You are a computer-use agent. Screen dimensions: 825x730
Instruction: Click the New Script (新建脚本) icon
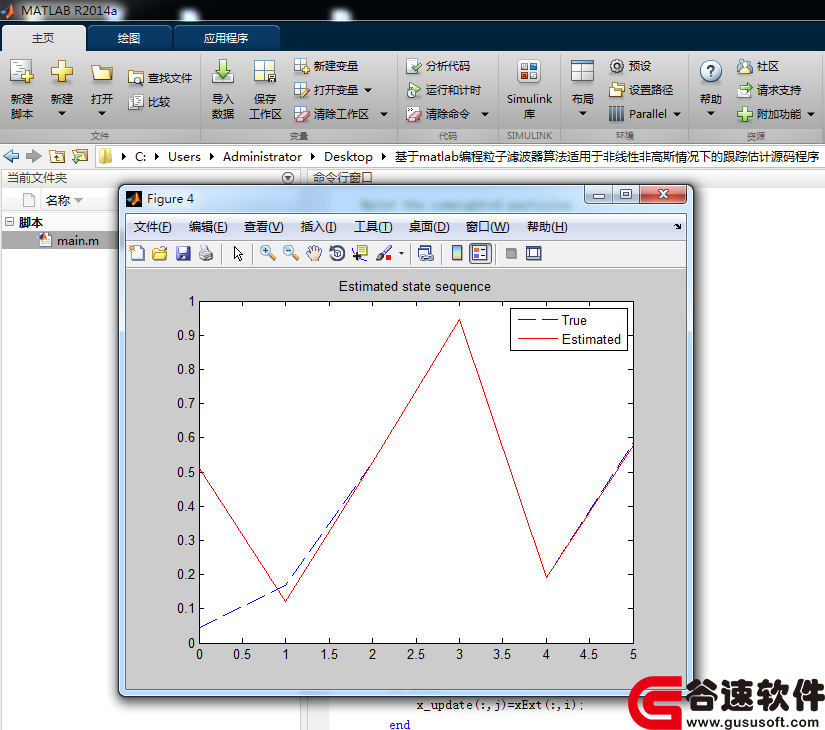point(22,72)
